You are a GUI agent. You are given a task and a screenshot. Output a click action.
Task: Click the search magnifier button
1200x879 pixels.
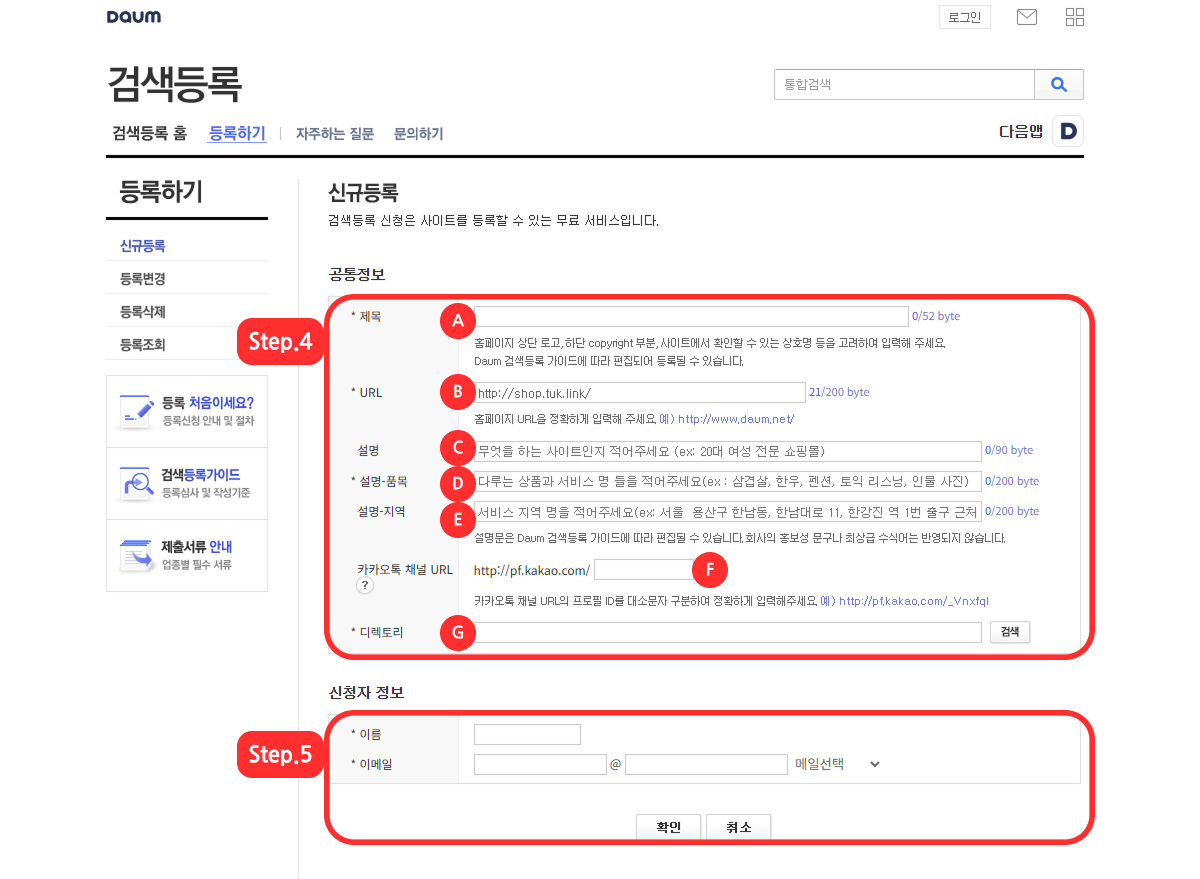point(1059,85)
